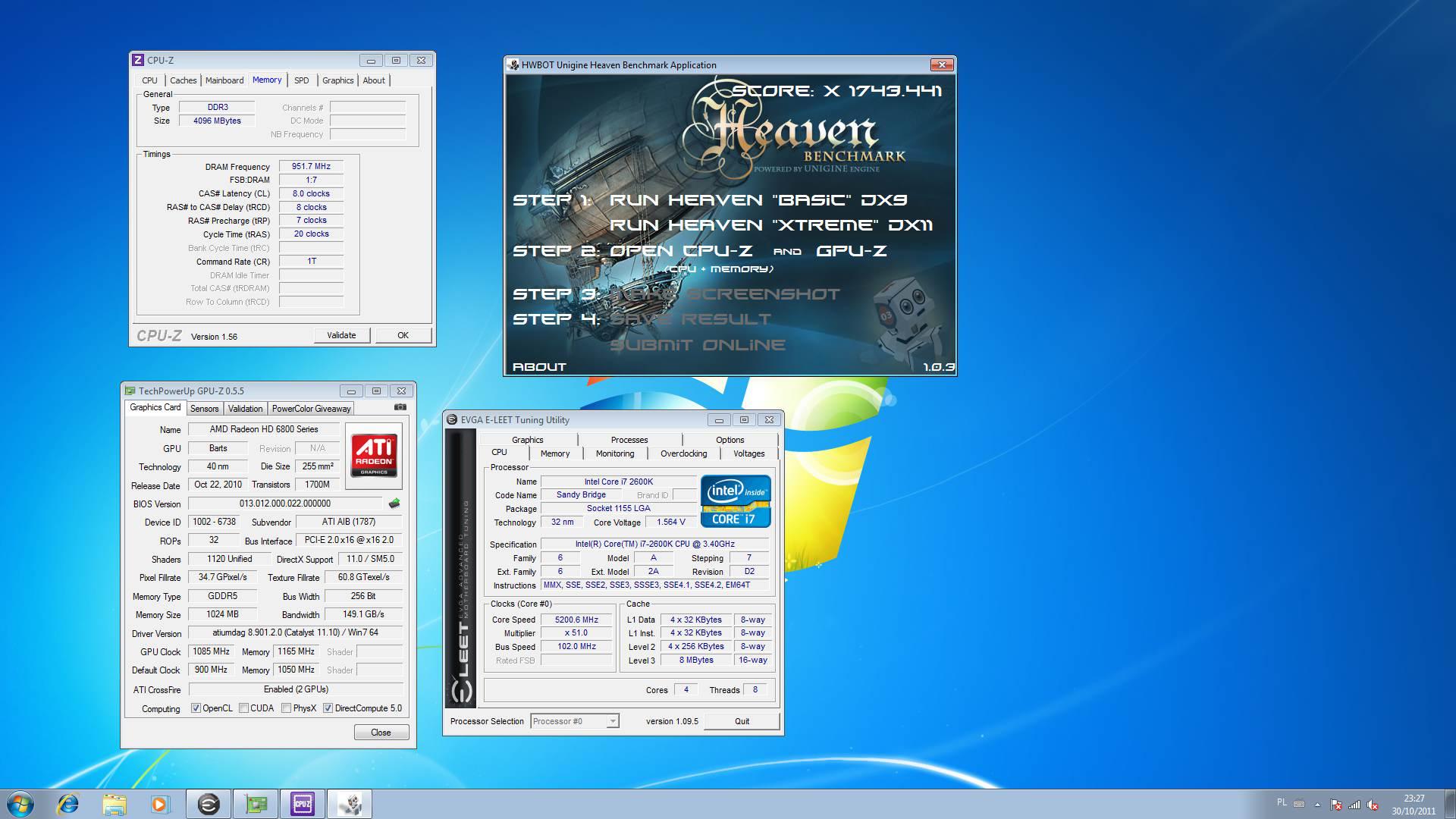Switch to EVGA E-LEET via taskbar icon
The image size is (1456, 819).
(209, 804)
